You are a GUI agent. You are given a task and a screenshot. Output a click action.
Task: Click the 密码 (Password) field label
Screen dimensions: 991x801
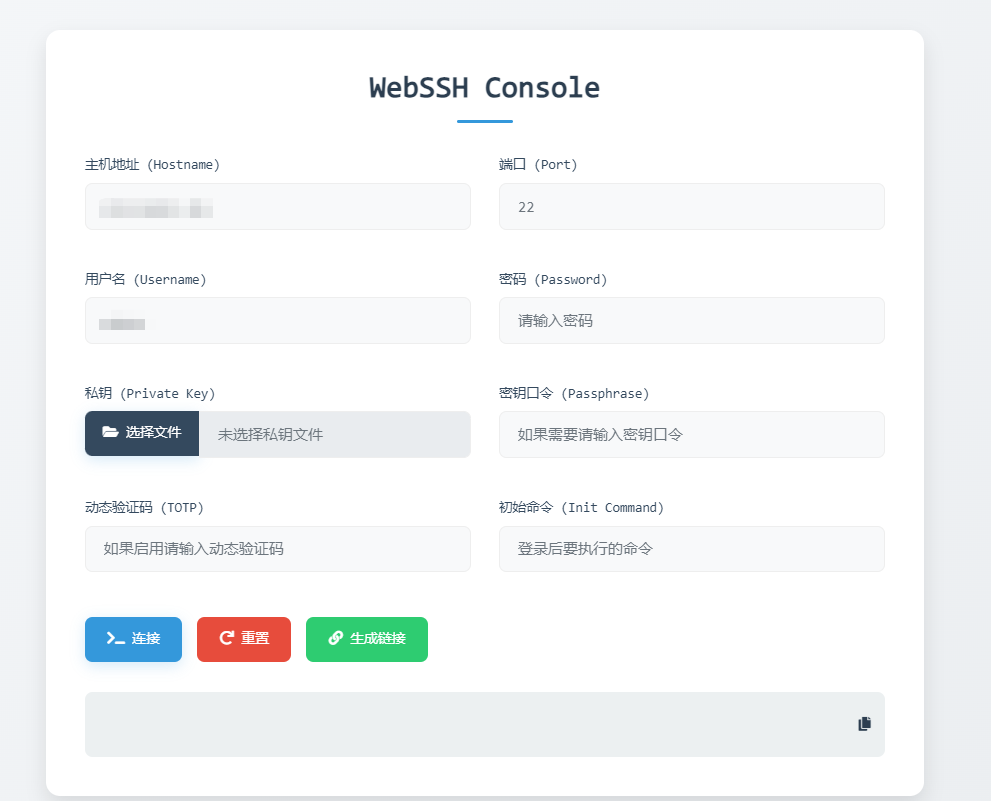(x=552, y=280)
